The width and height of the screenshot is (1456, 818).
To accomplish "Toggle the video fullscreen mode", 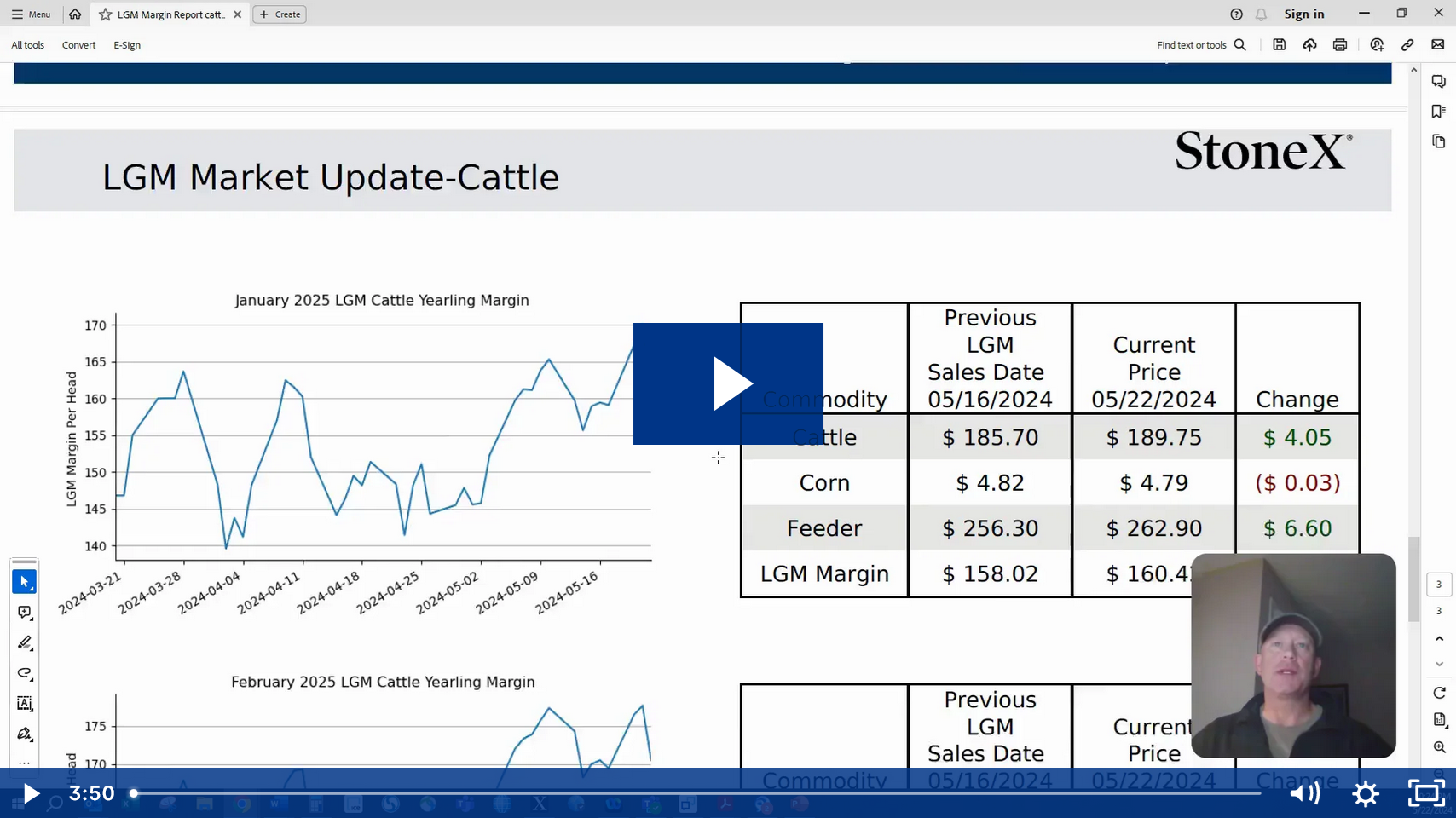I will point(1426,793).
